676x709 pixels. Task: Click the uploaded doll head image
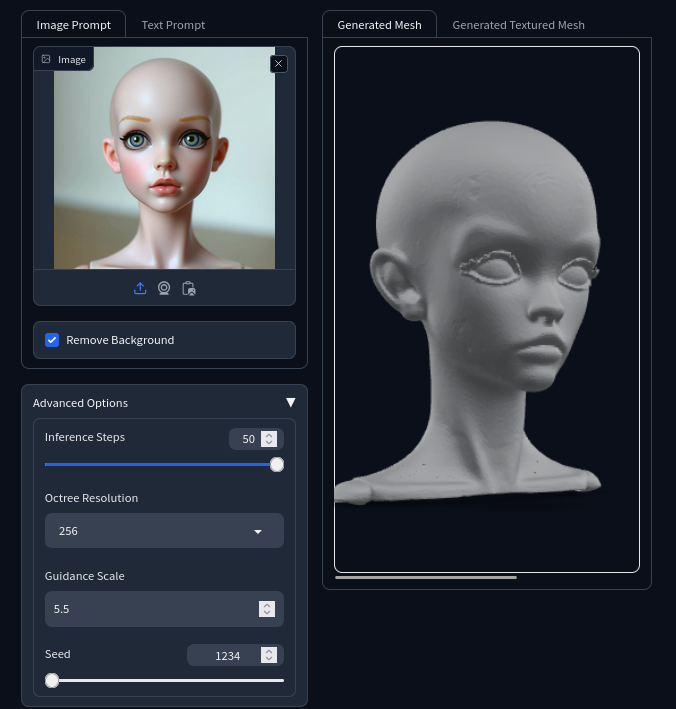point(164,158)
